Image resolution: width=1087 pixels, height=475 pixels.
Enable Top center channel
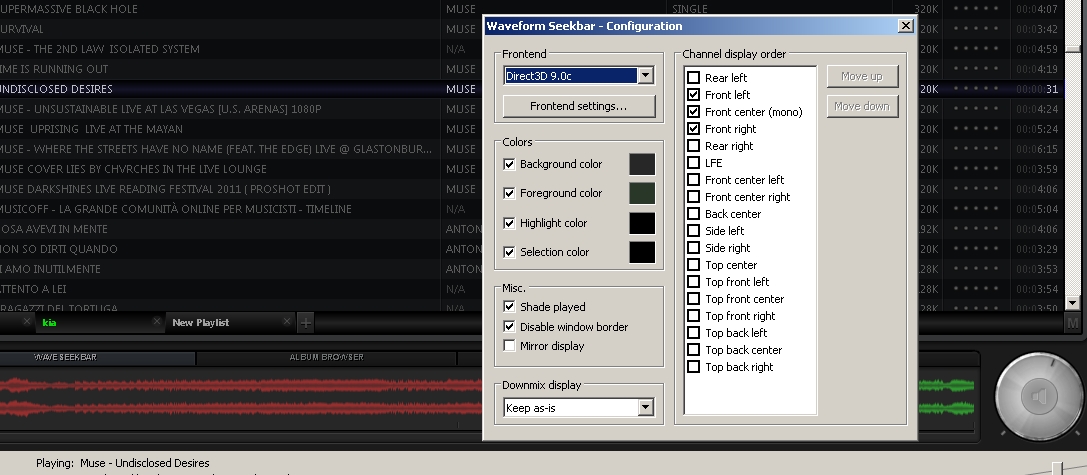coord(693,264)
